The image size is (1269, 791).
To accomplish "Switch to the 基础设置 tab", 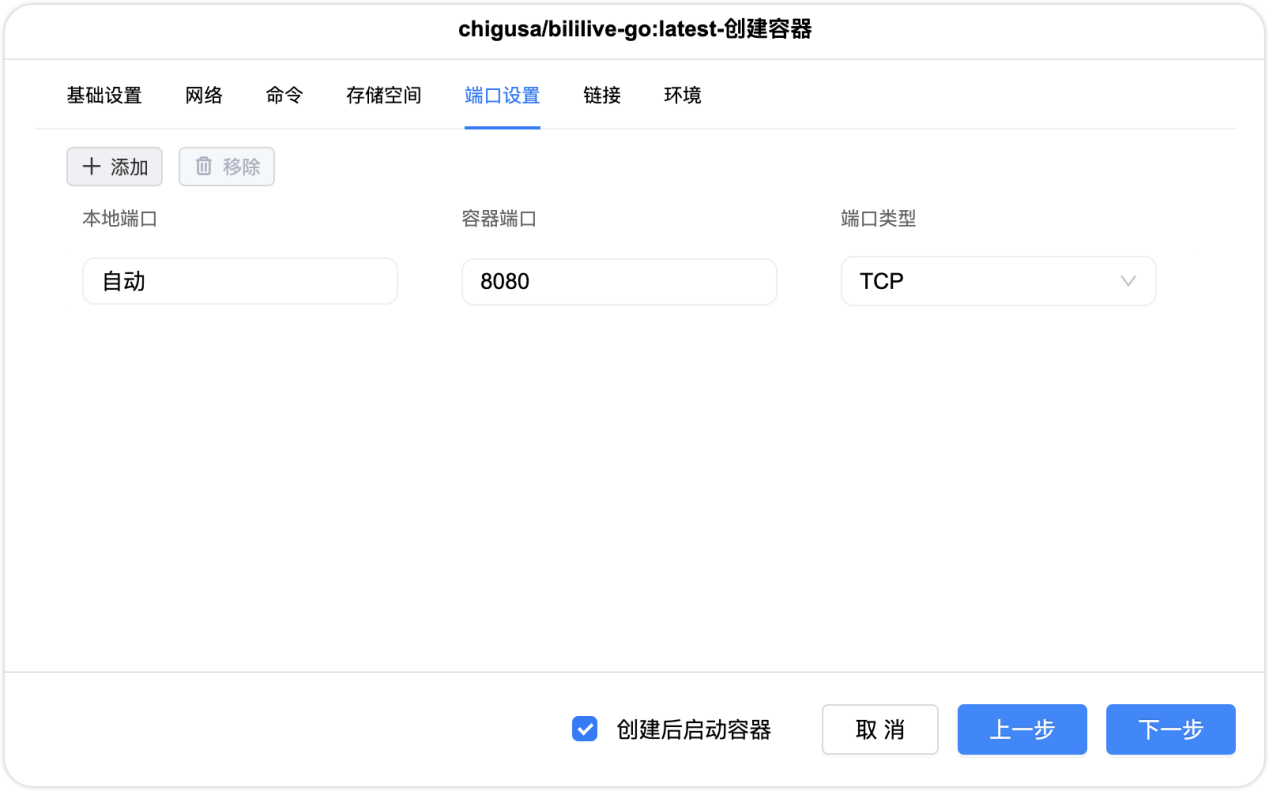I will pos(105,95).
